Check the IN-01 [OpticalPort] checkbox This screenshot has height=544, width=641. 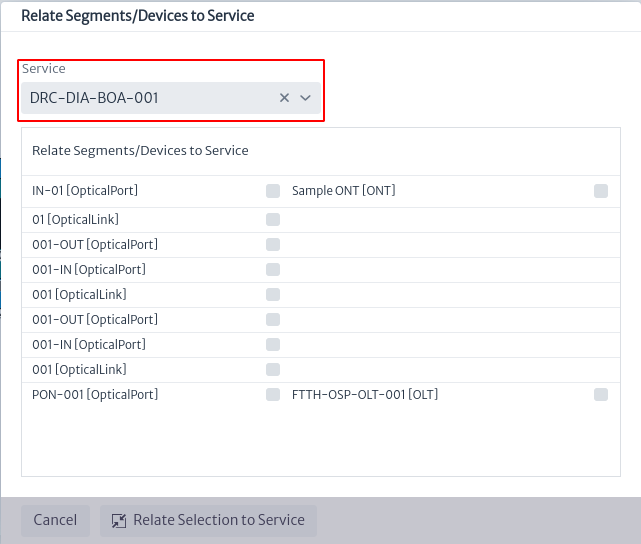[x=273, y=191]
